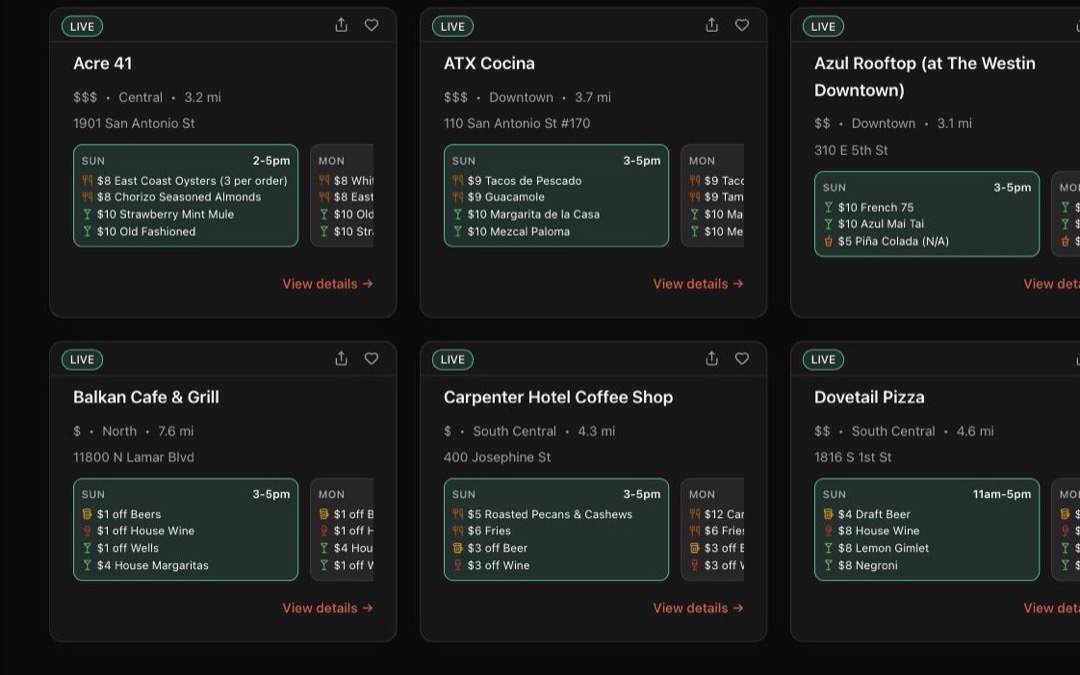Click the address 310 E 5th St
The width and height of the screenshot is (1080, 675).
pos(851,150)
